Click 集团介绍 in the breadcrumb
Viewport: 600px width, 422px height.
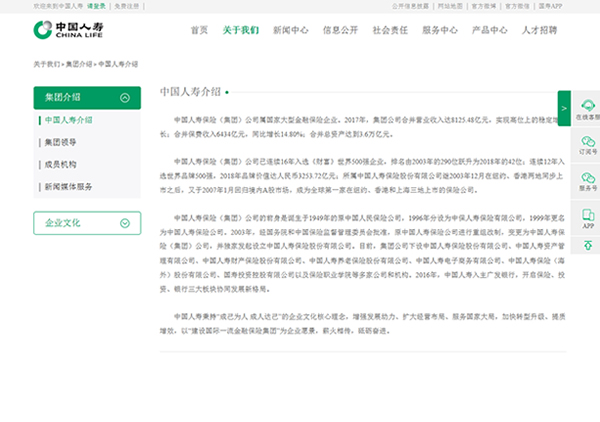coord(79,64)
